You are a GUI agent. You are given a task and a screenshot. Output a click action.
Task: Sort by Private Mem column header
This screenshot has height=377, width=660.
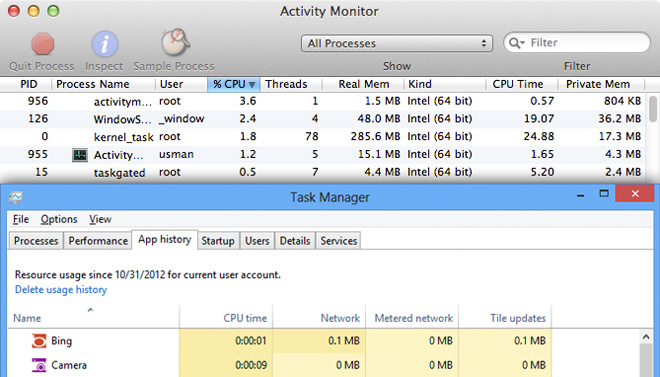coord(601,84)
